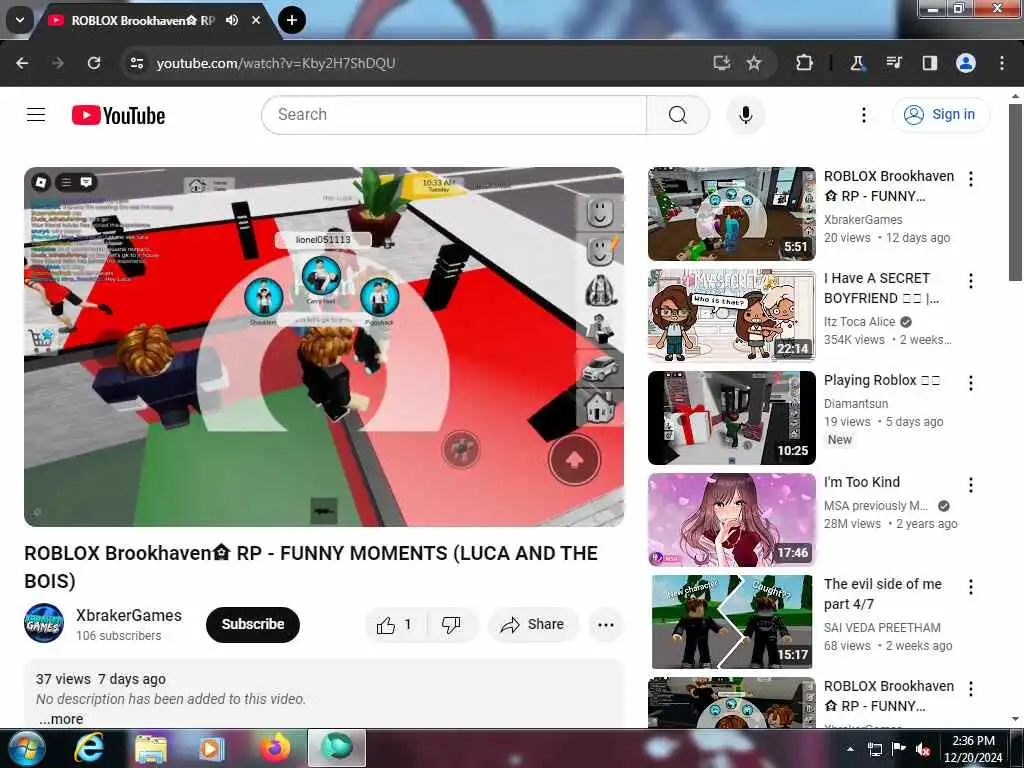Show hidden system tray icons
This screenshot has width=1024, height=768.
coord(850,749)
